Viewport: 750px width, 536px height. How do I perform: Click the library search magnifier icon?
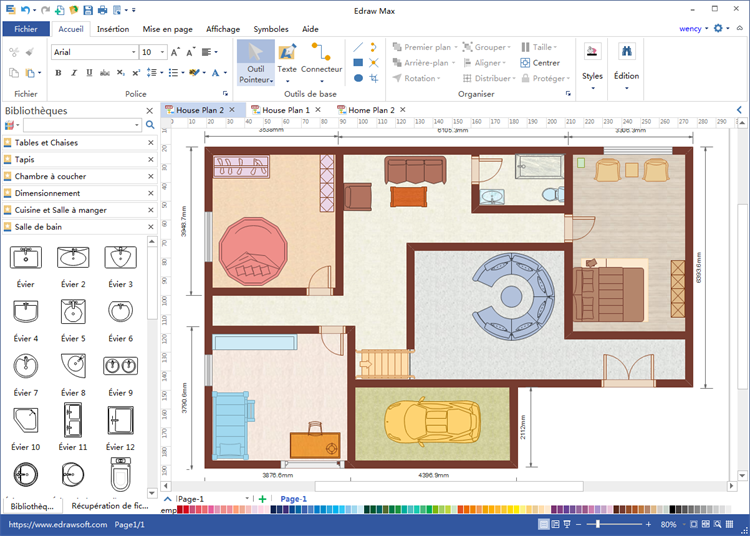(x=150, y=125)
